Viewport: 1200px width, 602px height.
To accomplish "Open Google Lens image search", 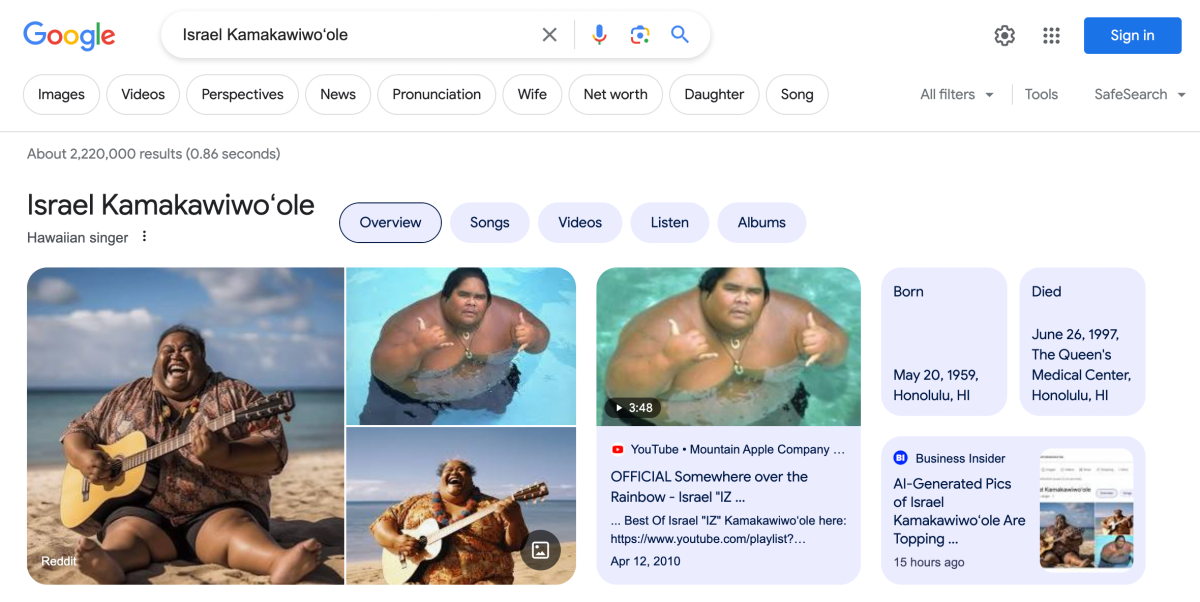I will tap(640, 35).
